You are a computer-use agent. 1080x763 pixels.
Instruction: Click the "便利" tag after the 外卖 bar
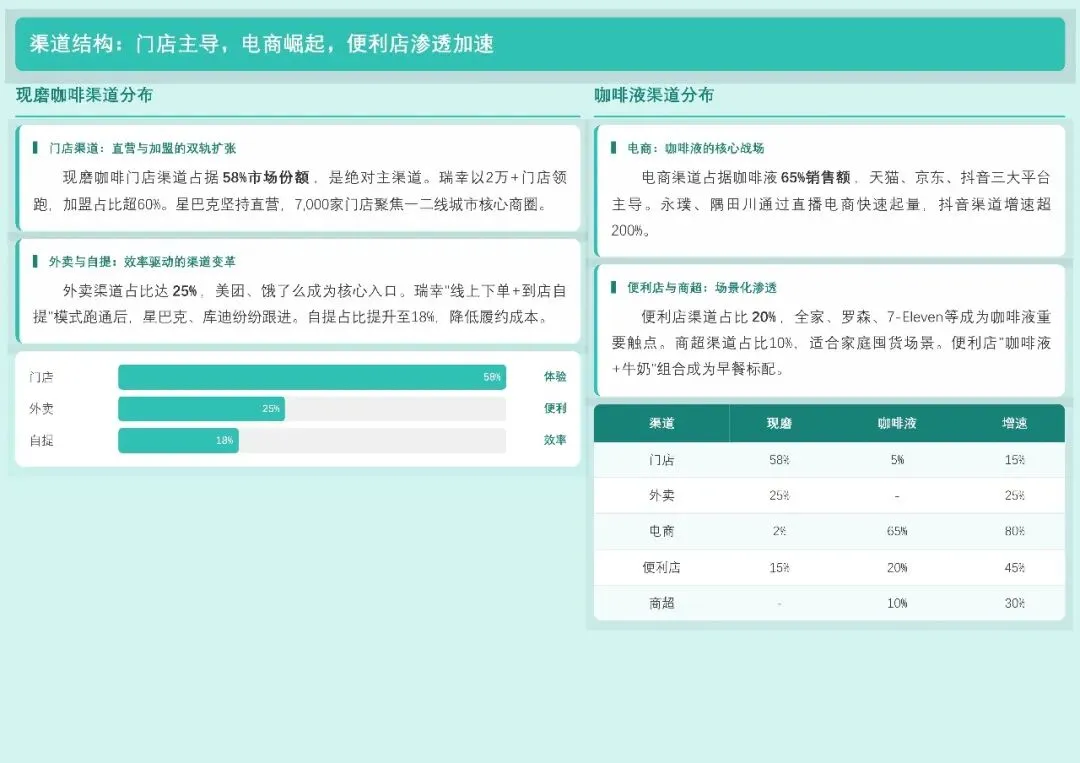click(554, 408)
